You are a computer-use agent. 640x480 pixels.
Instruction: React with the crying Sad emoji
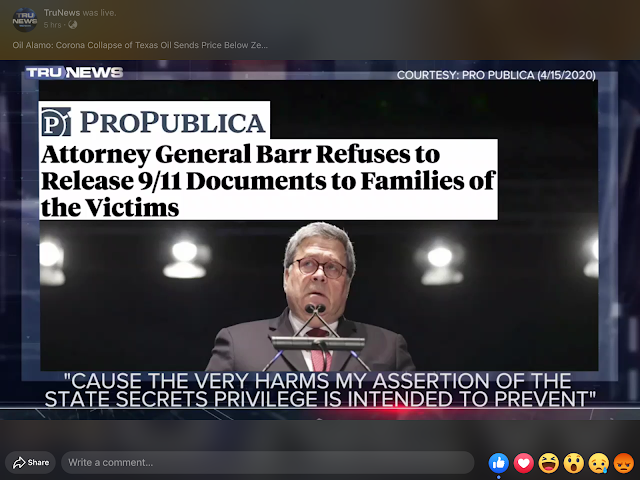pyautogui.click(x=599, y=463)
